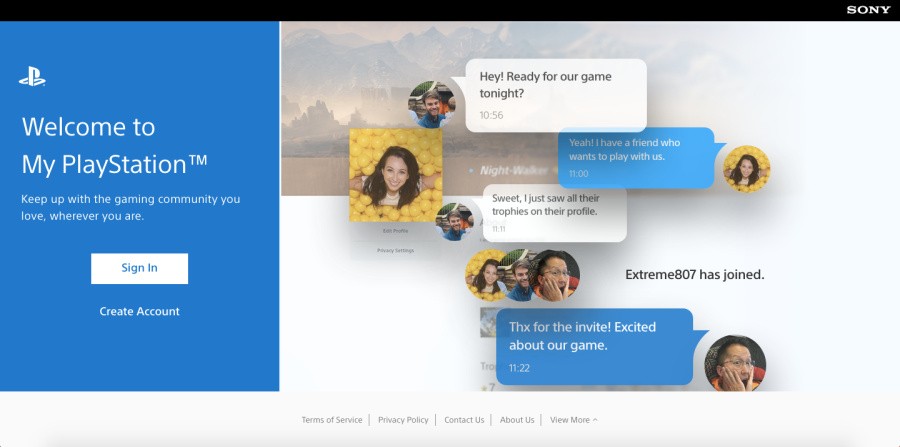
Task: Open the Contact Us footer link
Action: (x=464, y=419)
